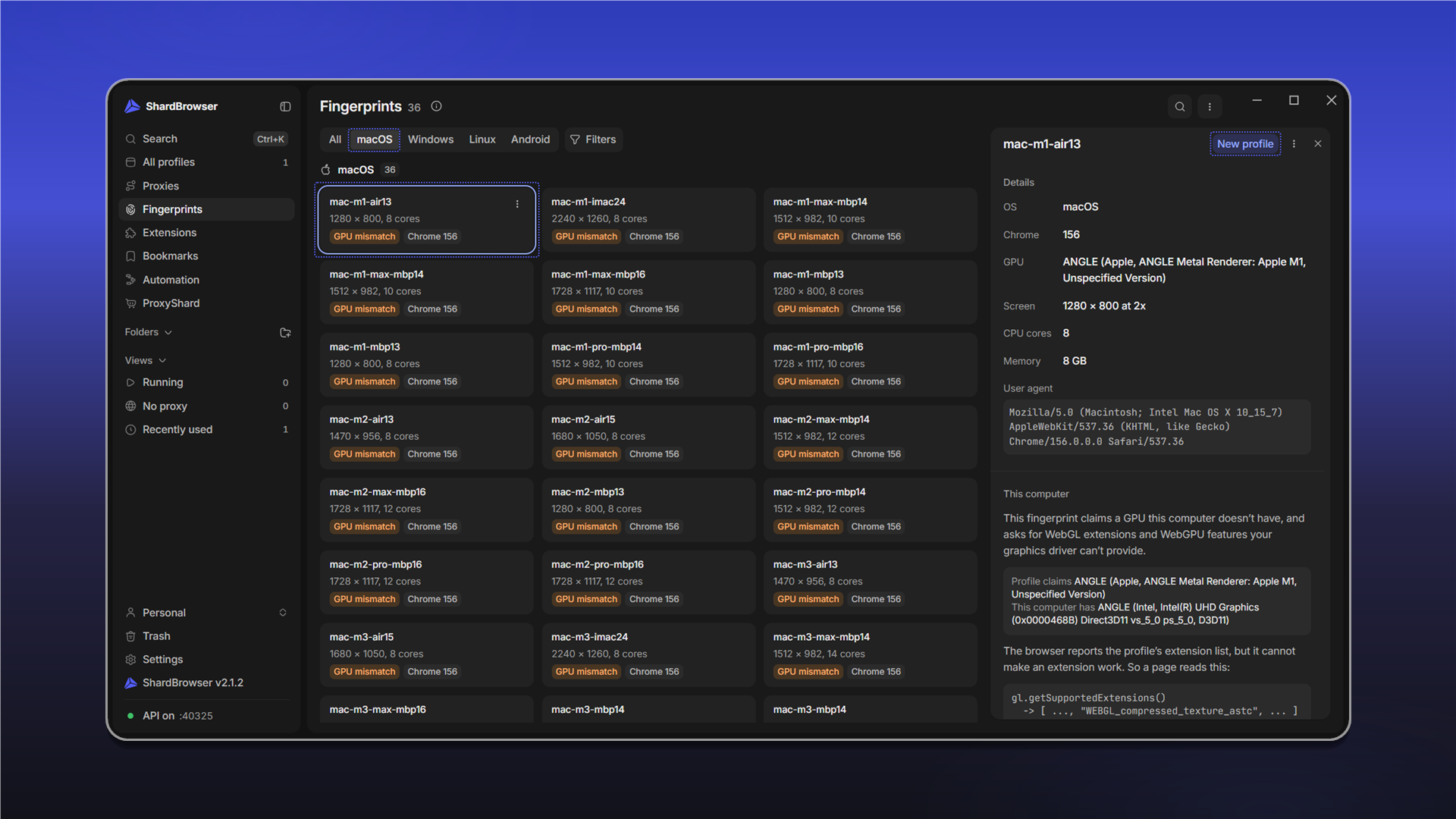The image size is (1456, 819).
Task: Close the mac-m1-air13 detail panel
Action: coord(1318,144)
